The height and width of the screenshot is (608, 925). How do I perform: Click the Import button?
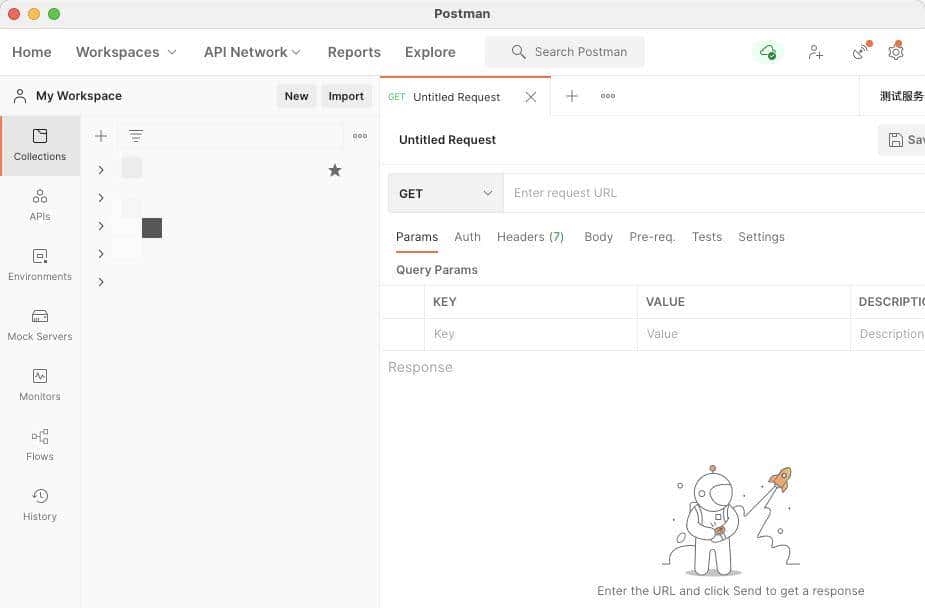(346, 96)
